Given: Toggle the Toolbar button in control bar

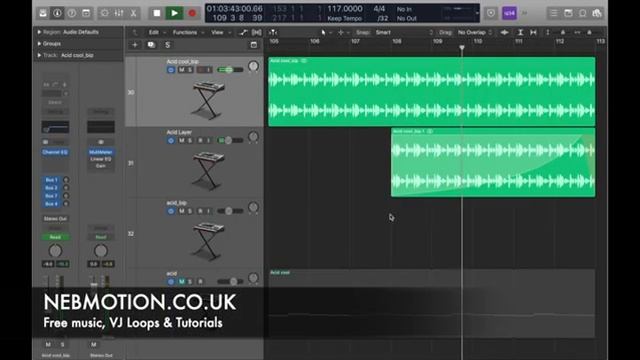Looking at the screenshot, I should pyautogui.click(x=86, y=13).
